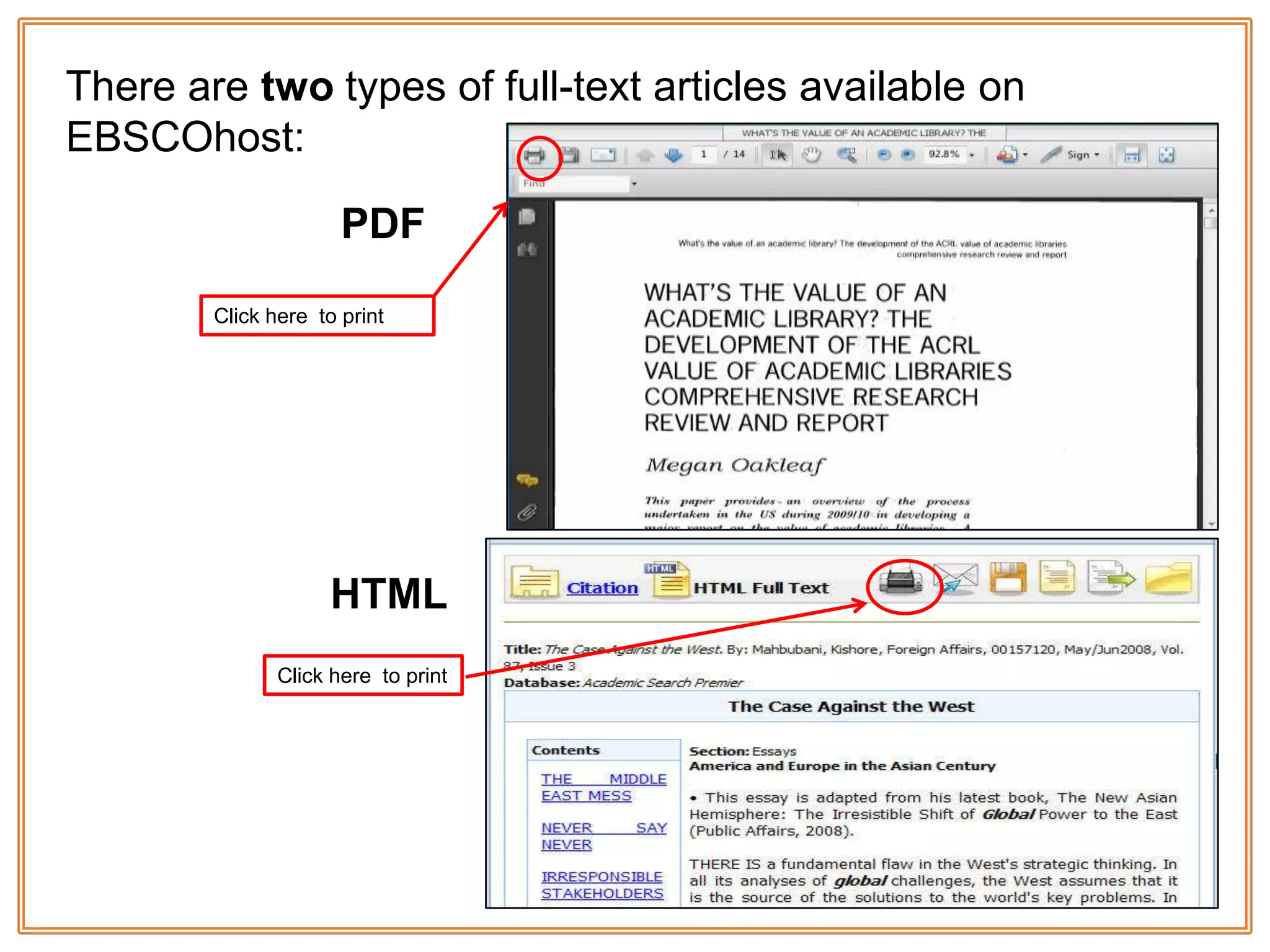This screenshot has height=952, width=1270.
Task: Click the Citation folder icon
Action: click(x=534, y=581)
